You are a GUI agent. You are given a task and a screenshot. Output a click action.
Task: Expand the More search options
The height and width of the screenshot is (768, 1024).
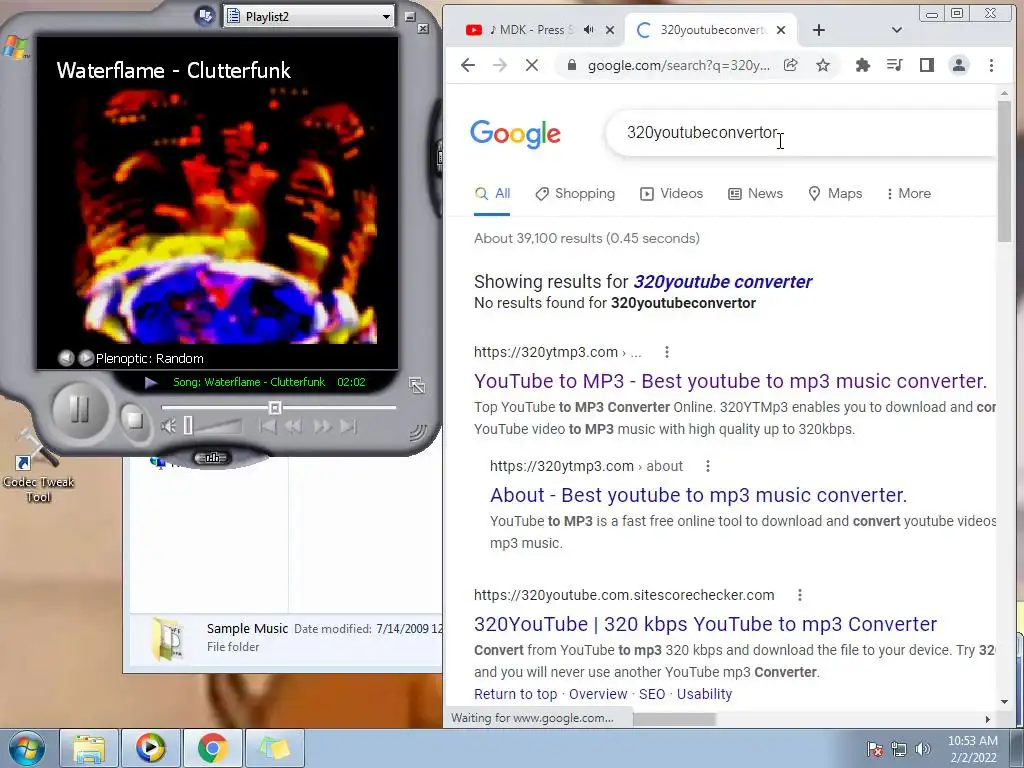pyautogui.click(x=908, y=194)
